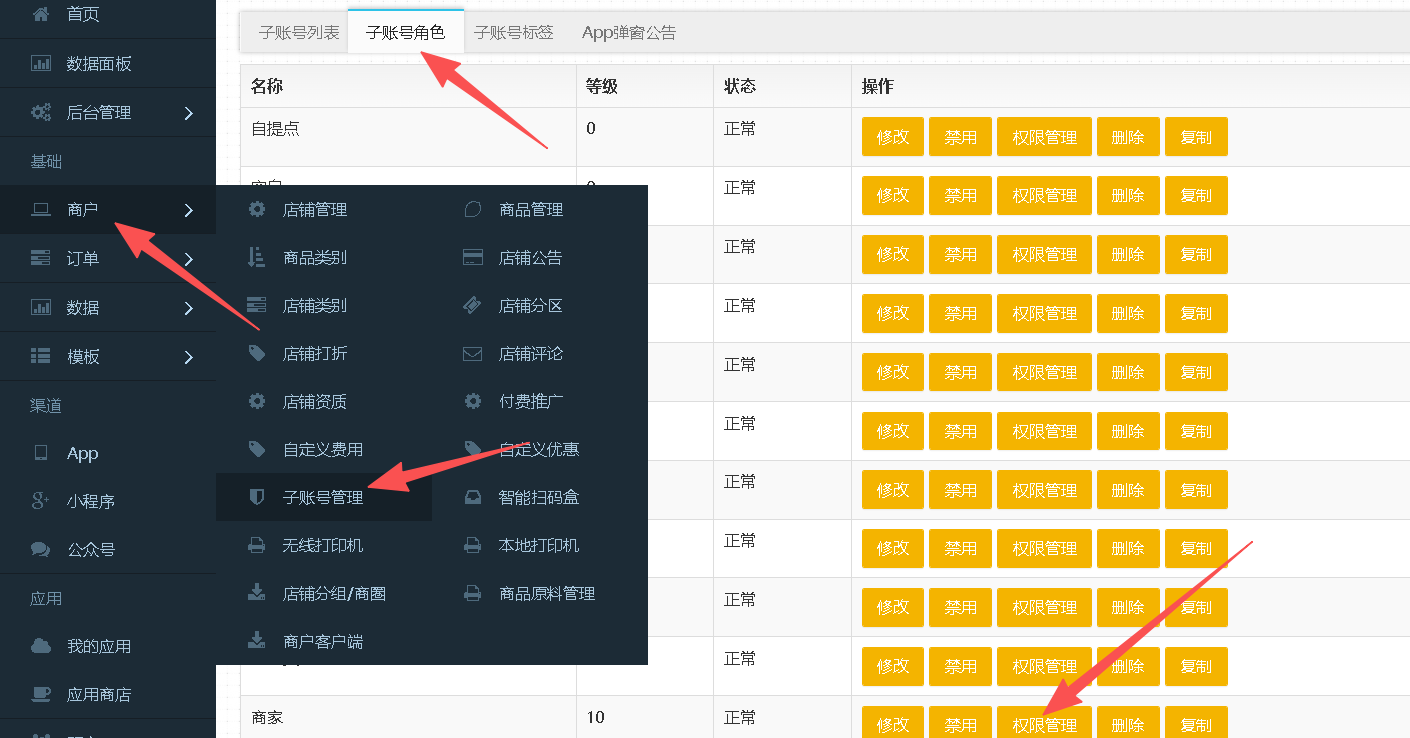Select 小程序 in the sidebar
This screenshot has height=738, width=1410.
[91, 502]
